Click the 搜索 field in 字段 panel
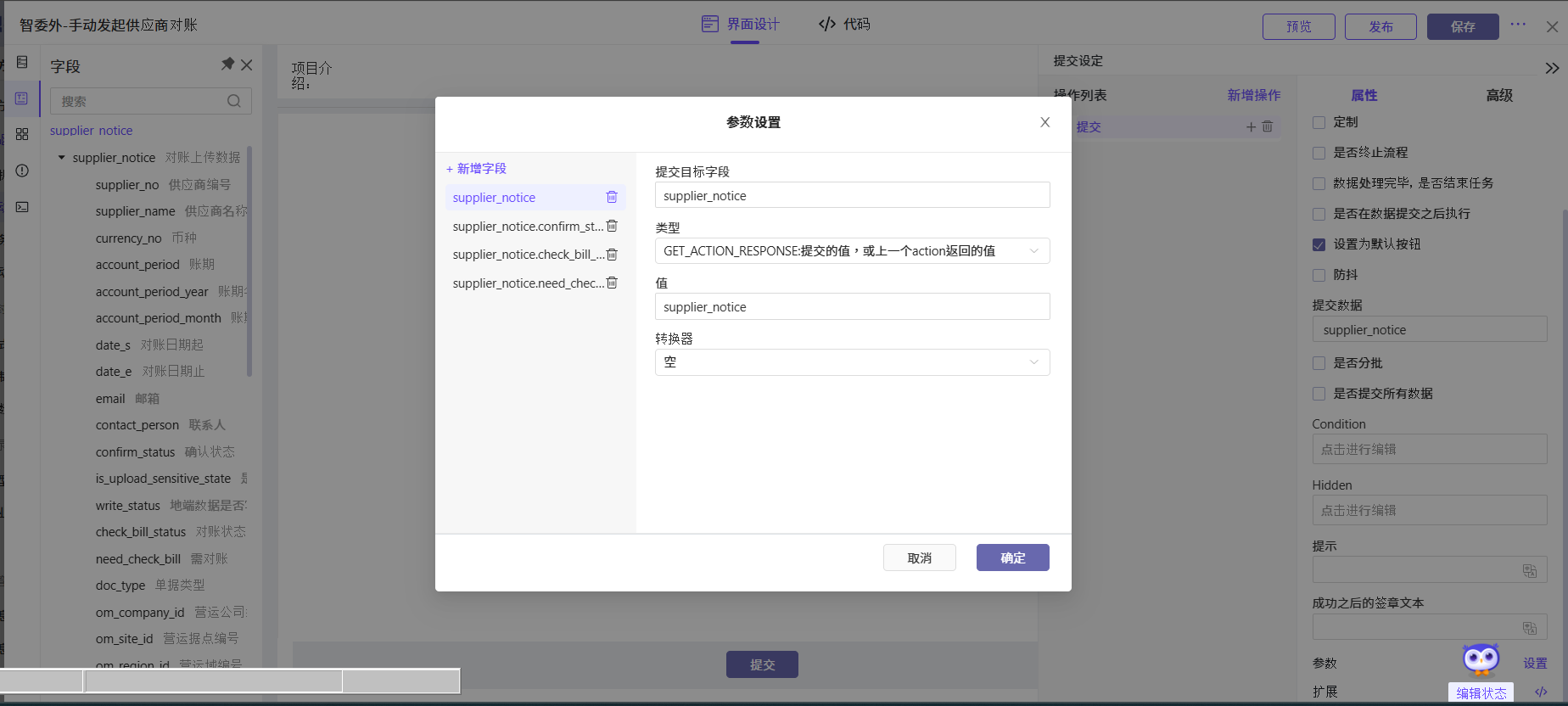Screen dimensions: 1568x706 (x=151, y=101)
